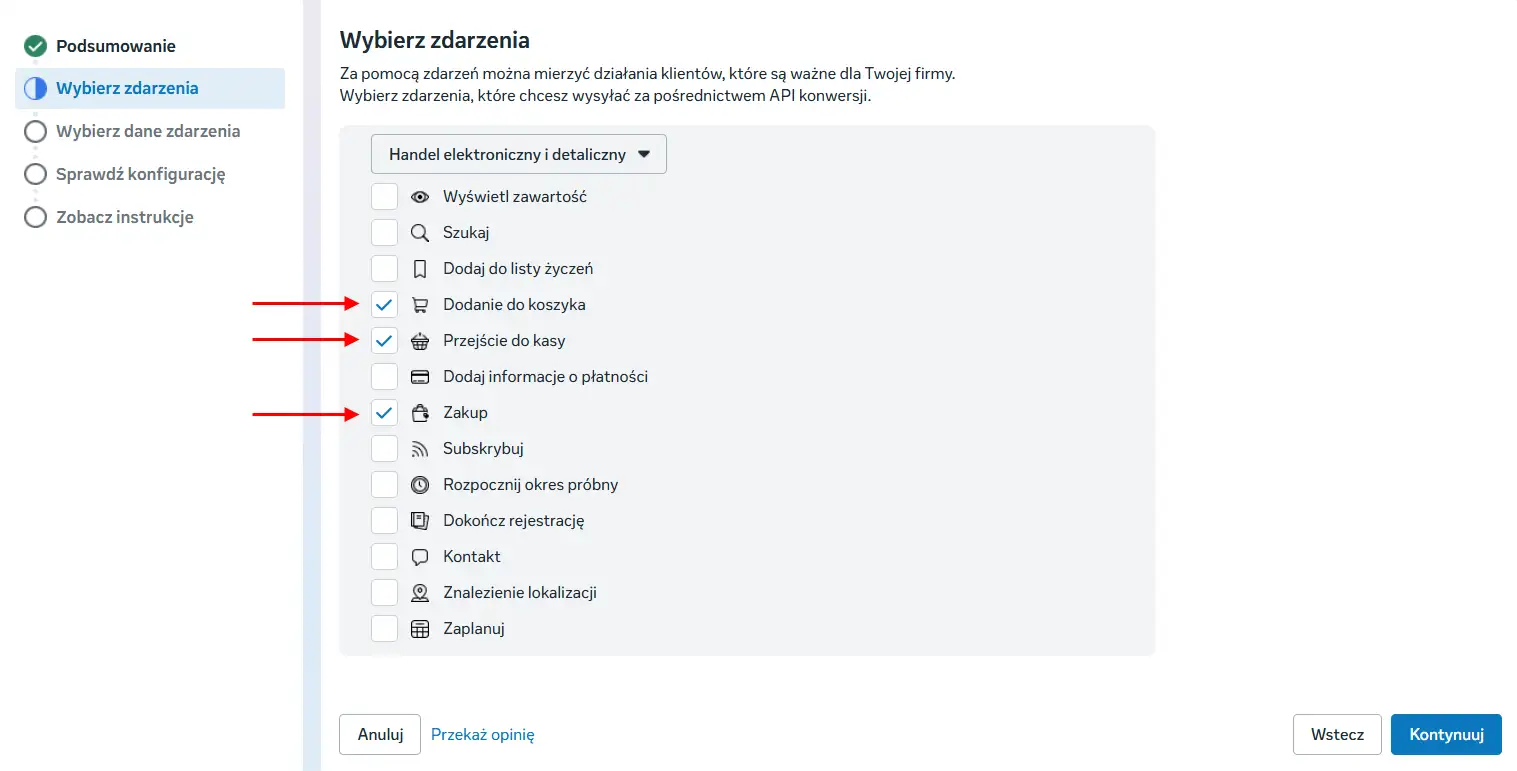This screenshot has width=1517, height=771.
Task: Enable the Subskrybuj checkbox
Action: point(384,448)
